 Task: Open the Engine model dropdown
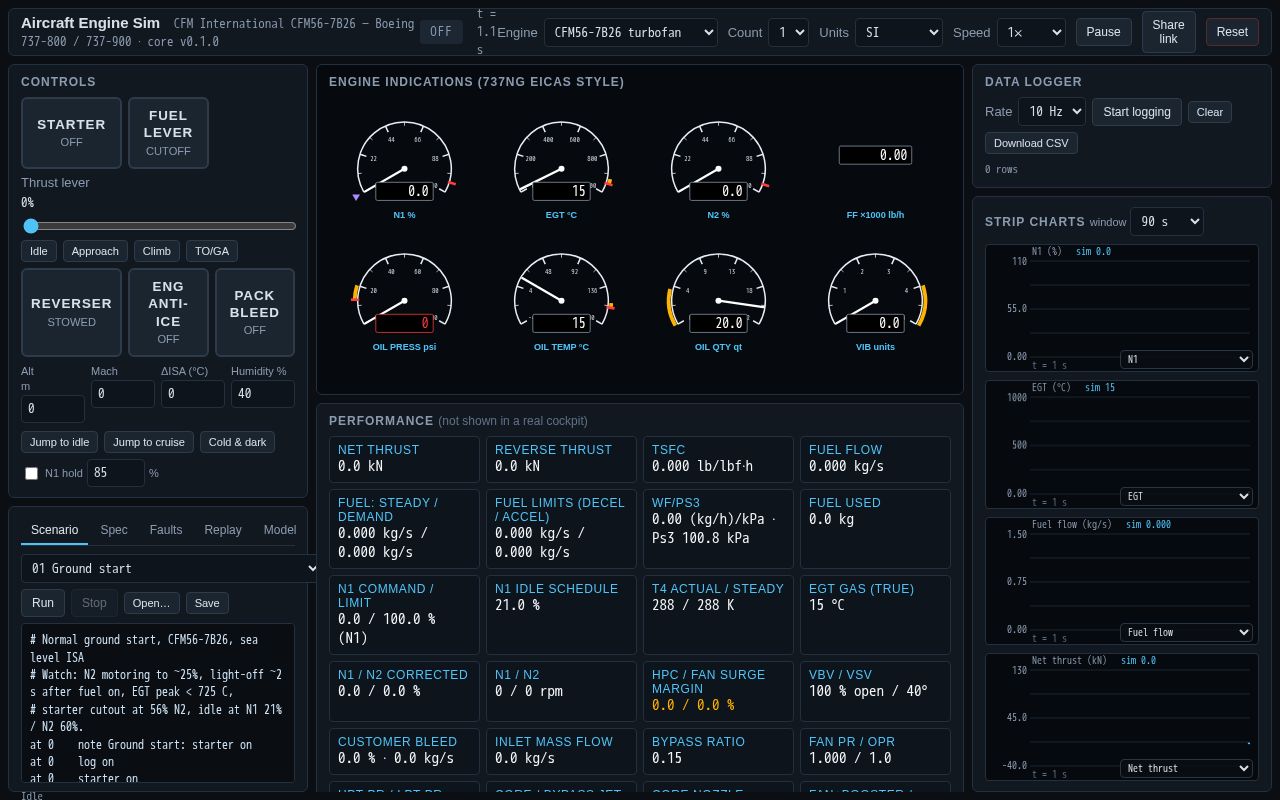click(631, 32)
